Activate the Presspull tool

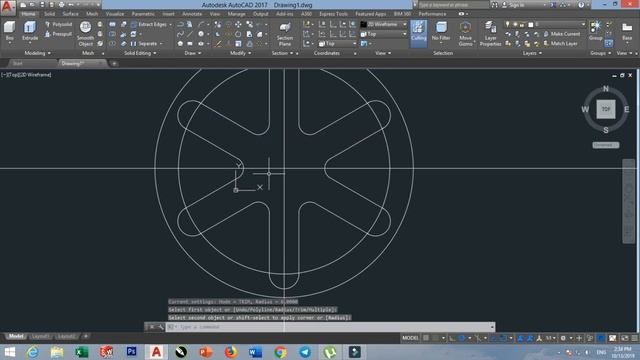coord(58,34)
